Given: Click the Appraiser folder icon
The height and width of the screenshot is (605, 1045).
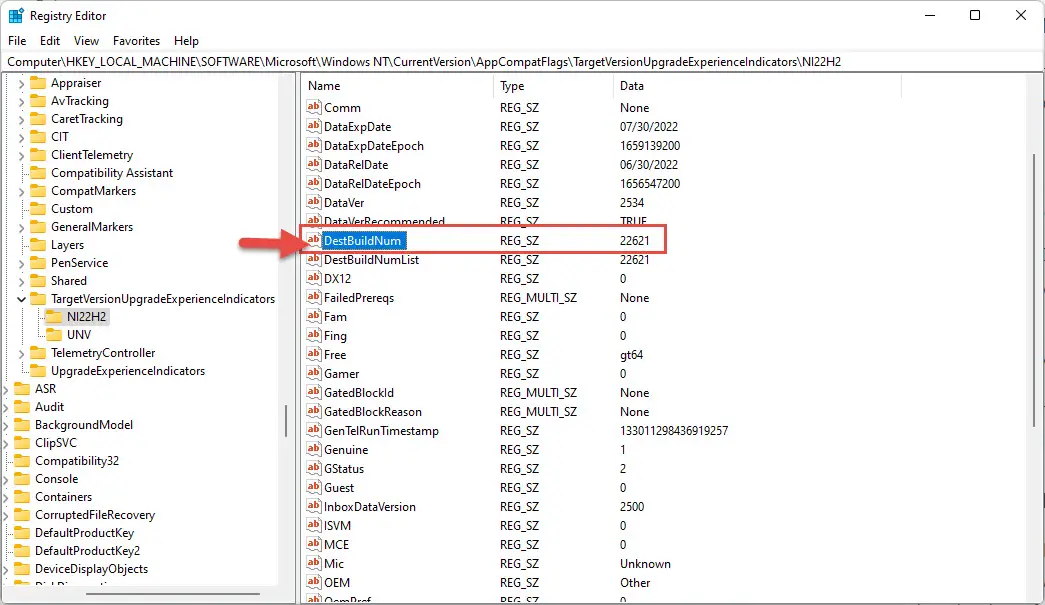Looking at the screenshot, I should coord(39,83).
